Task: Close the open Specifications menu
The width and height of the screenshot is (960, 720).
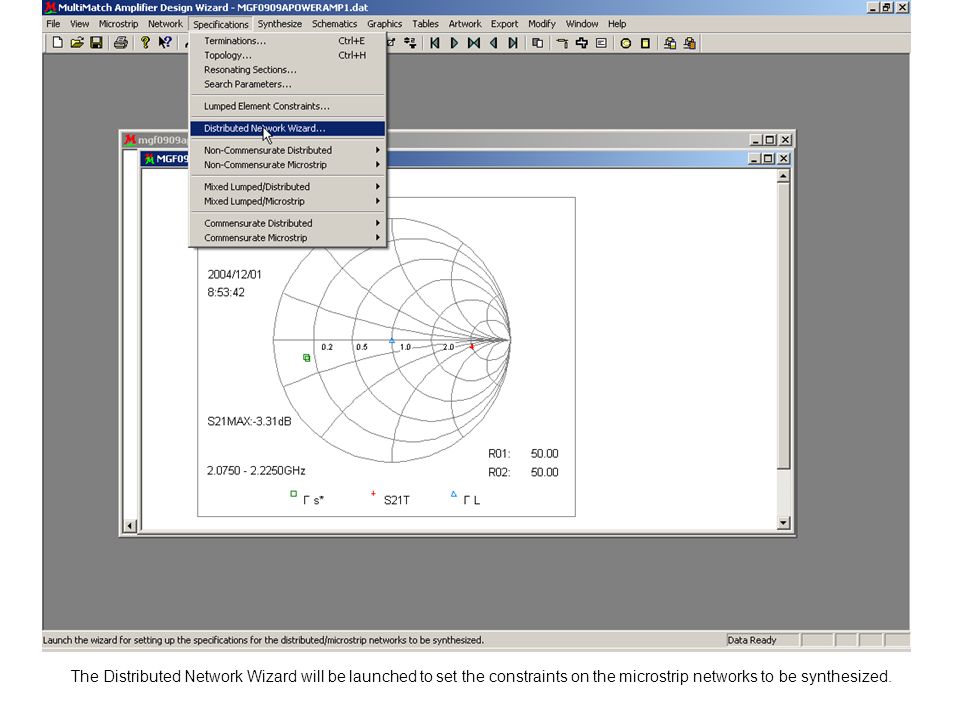Action: 220,24
